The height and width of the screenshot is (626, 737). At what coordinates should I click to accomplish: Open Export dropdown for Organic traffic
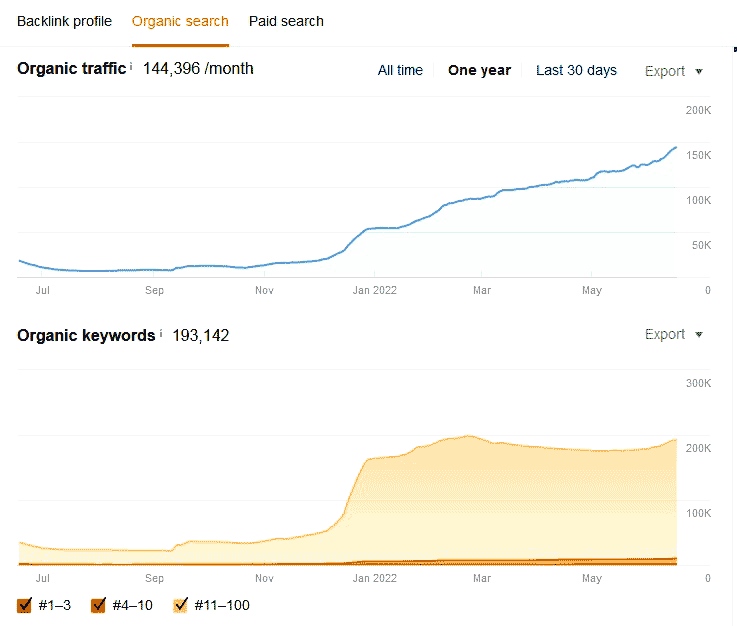673,71
